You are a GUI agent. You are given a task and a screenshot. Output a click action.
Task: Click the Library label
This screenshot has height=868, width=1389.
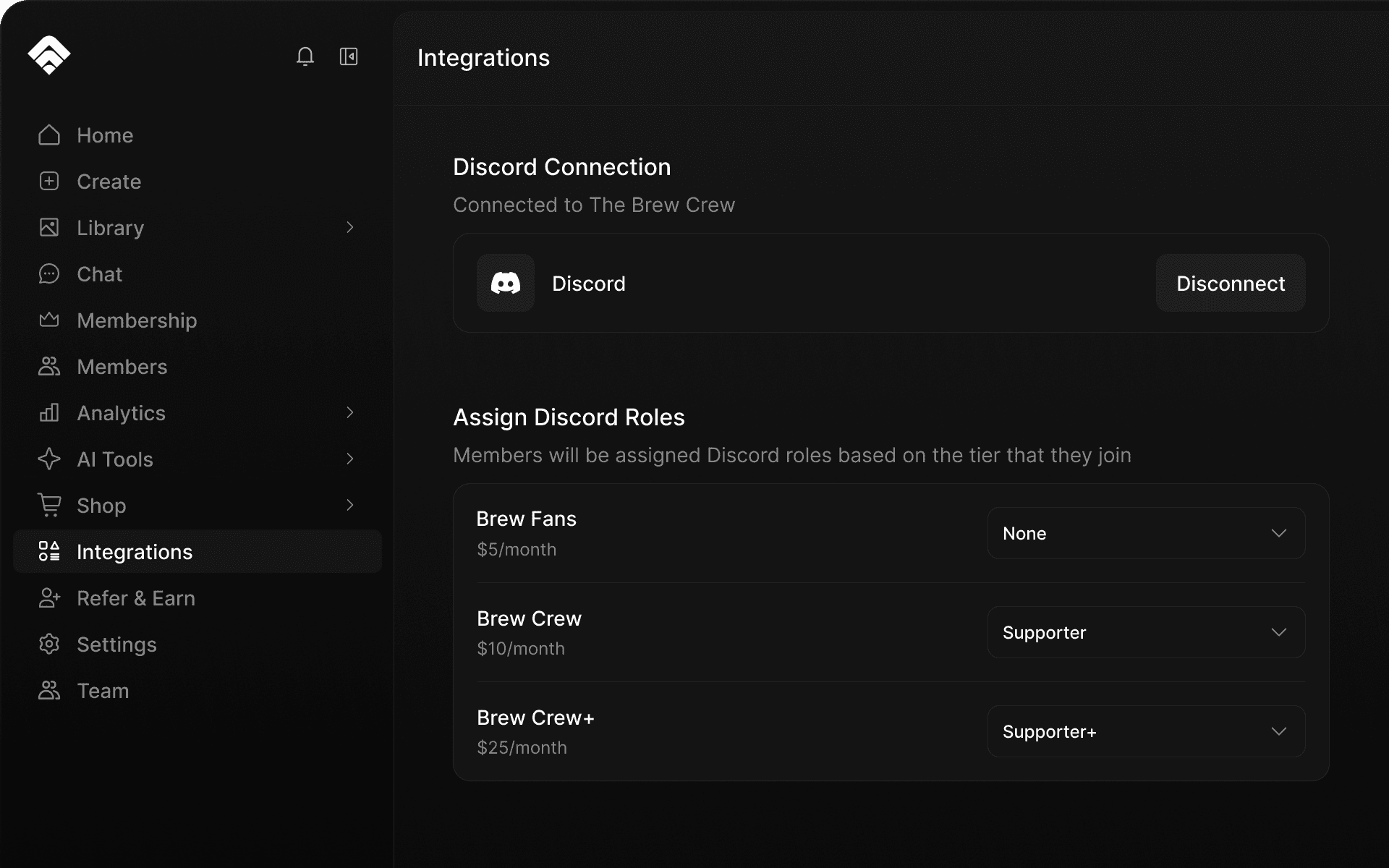pyautogui.click(x=111, y=228)
